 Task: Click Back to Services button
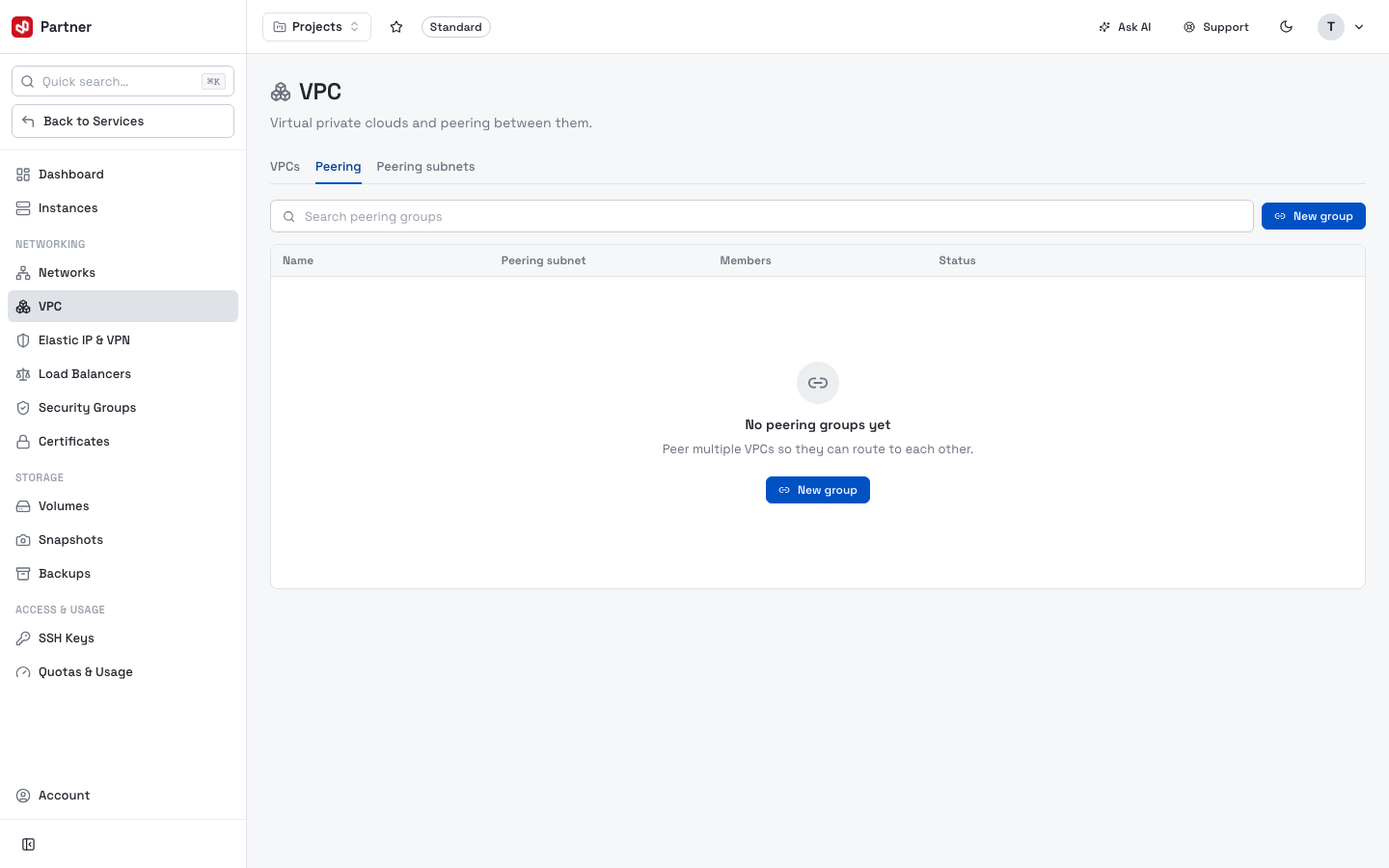[x=123, y=122]
